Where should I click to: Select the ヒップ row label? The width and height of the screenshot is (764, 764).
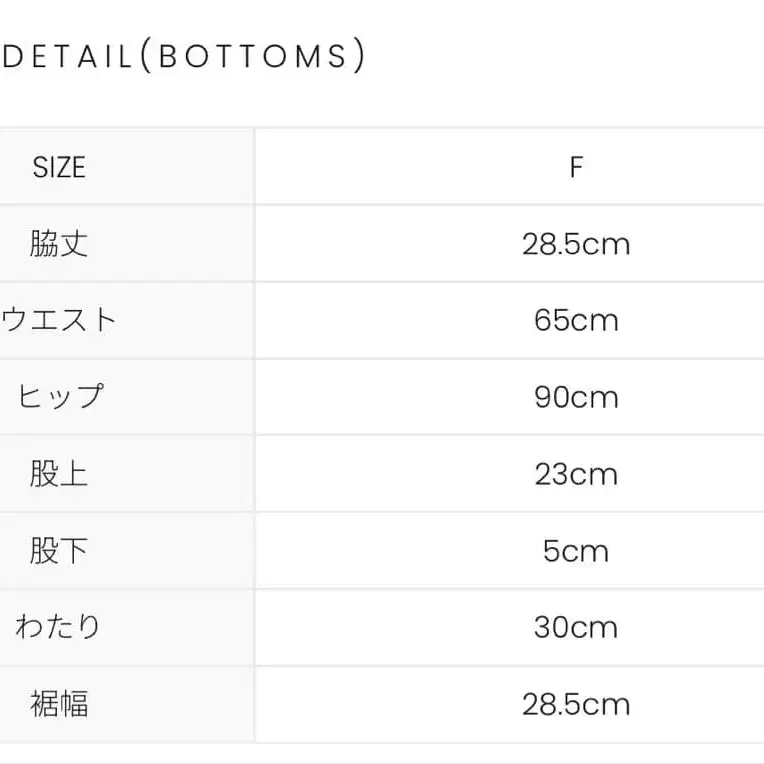click(59, 397)
